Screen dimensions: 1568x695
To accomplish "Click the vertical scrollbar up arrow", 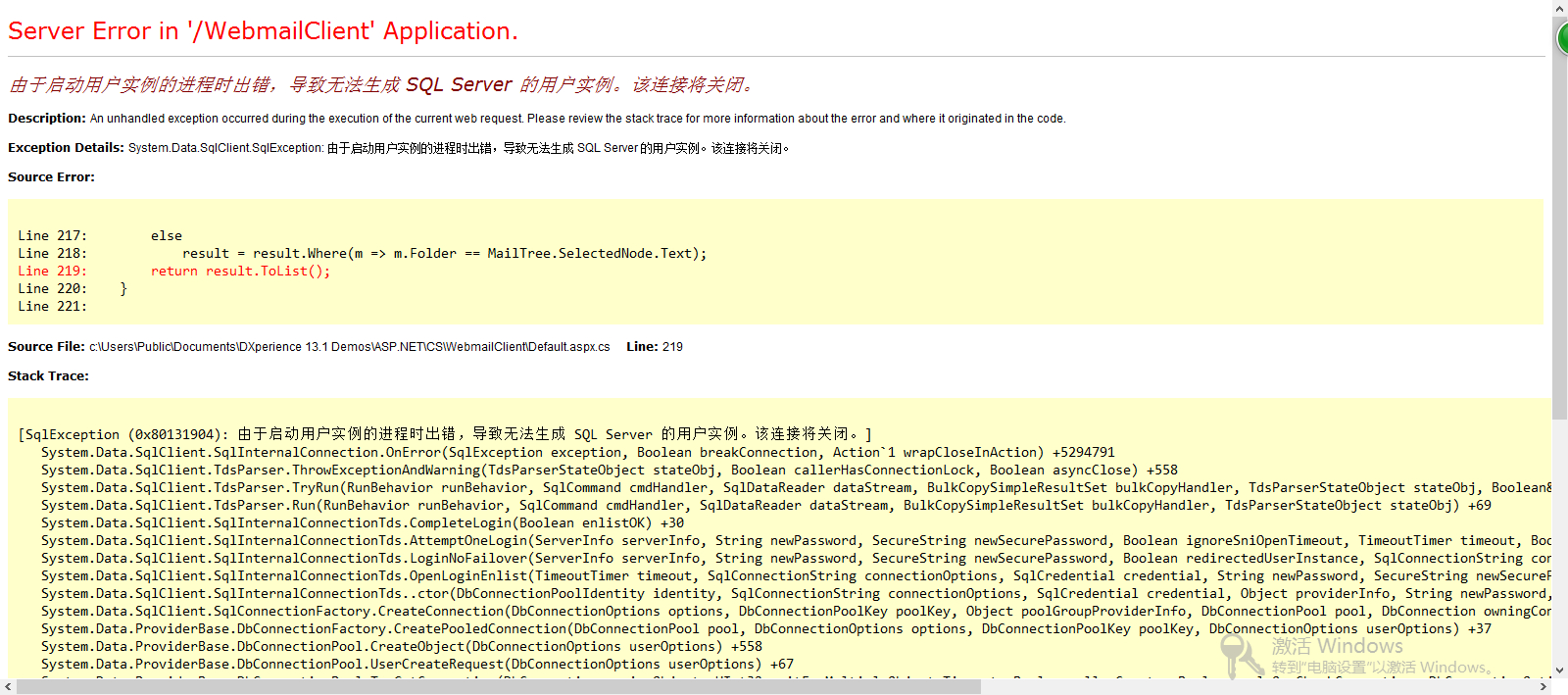I will tap(1560, 8).
